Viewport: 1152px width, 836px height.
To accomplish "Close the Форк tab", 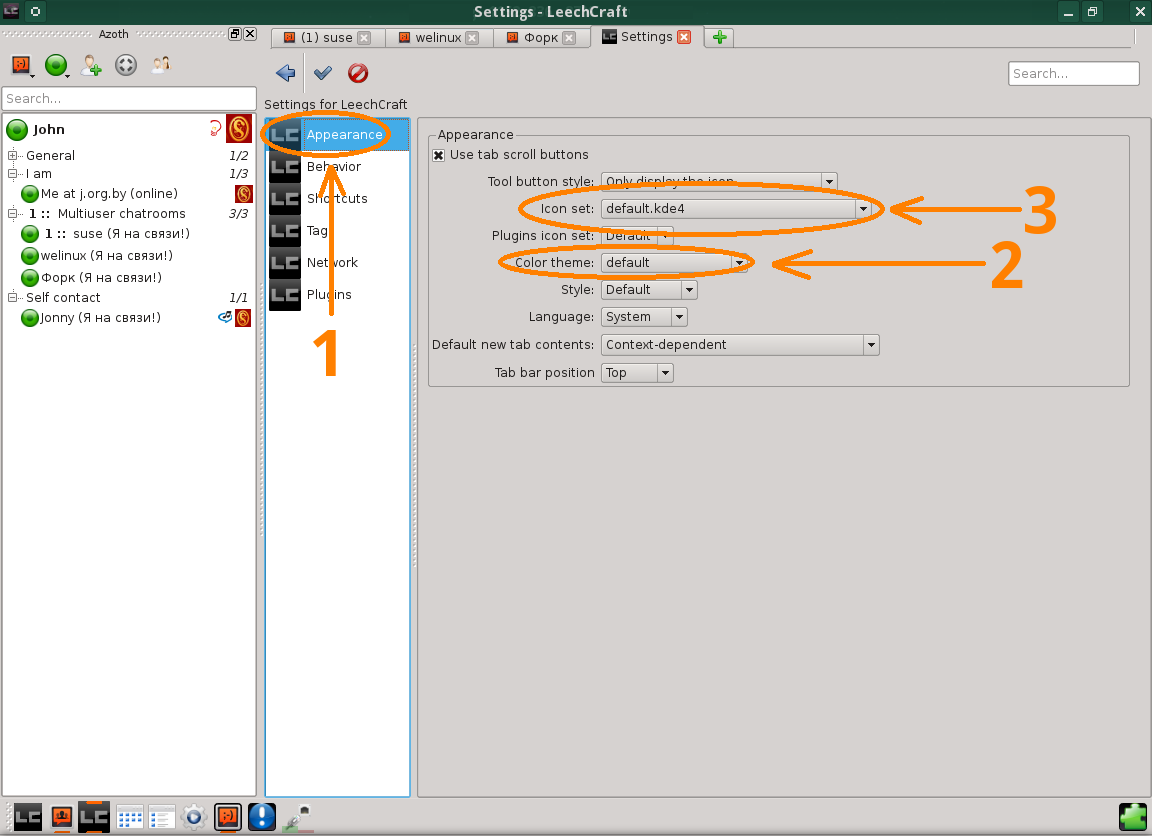I will pyautogui.click(x=569, y=38).
